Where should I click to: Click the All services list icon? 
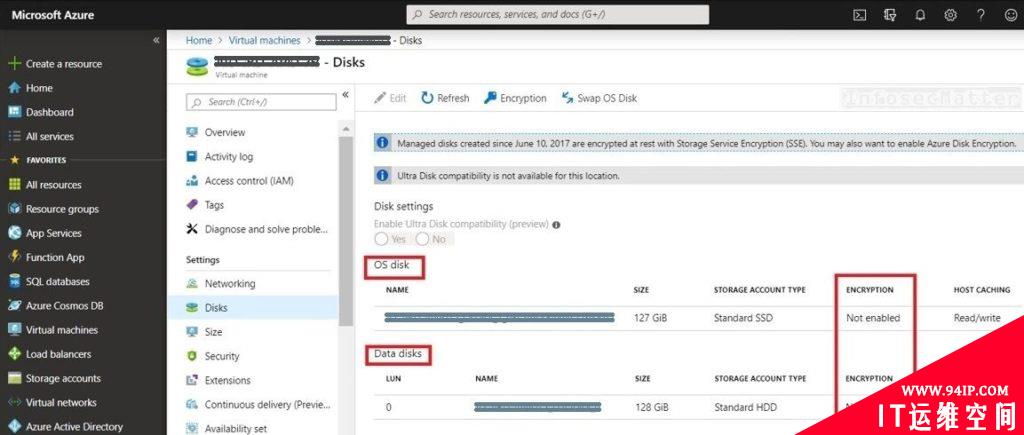(14, 137)
